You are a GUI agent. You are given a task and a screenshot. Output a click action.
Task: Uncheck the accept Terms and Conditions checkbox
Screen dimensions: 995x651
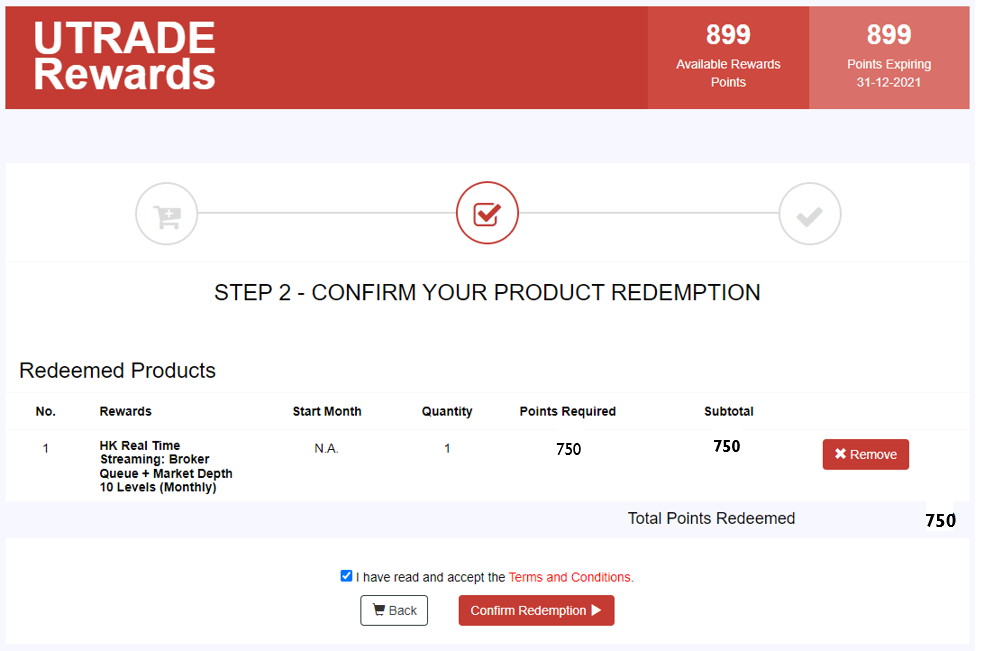[x=346, y=576]
